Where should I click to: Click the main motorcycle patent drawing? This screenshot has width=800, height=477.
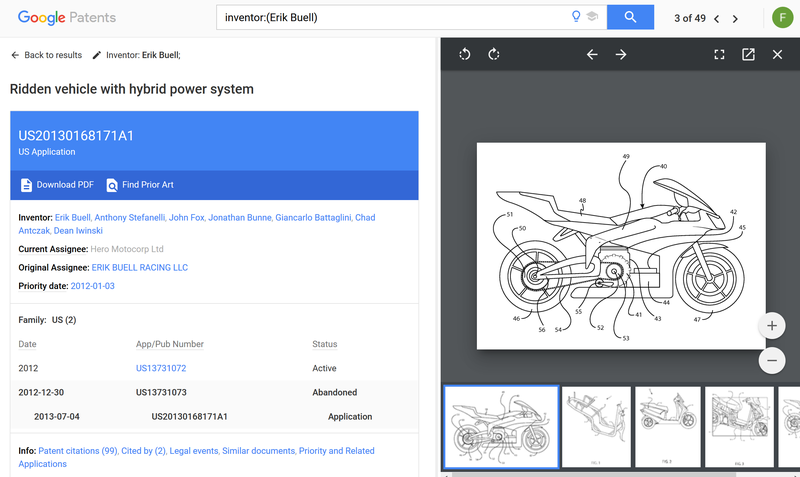coord(621,246)
